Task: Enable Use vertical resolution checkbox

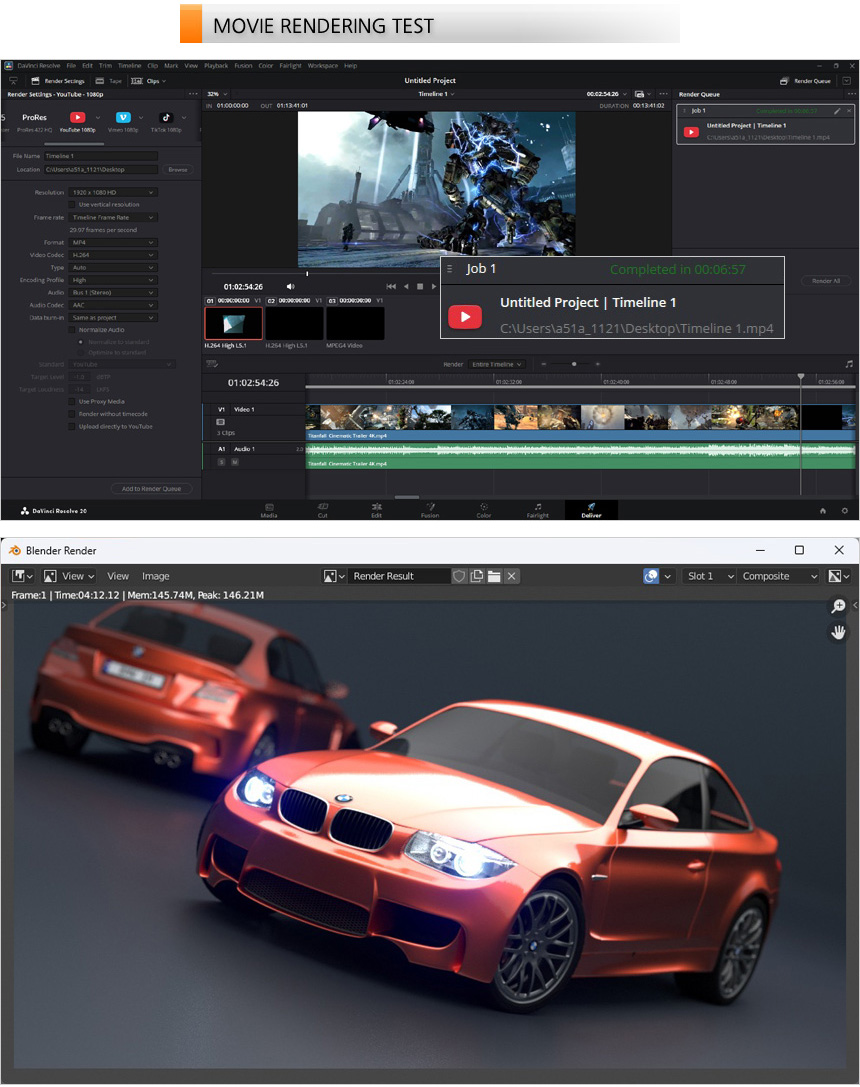Action: 72,204
